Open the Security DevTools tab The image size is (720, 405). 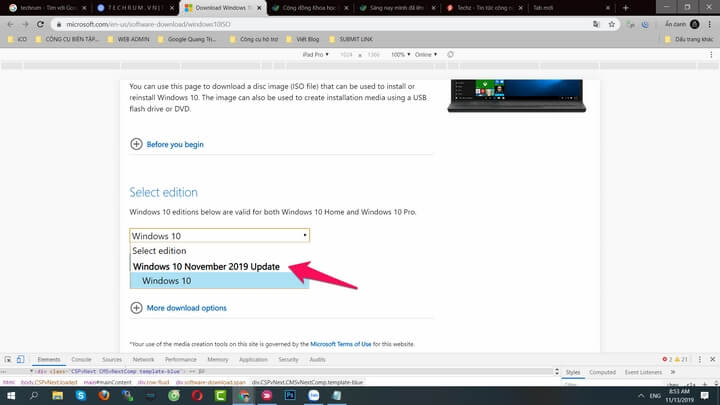pos(288,360)
